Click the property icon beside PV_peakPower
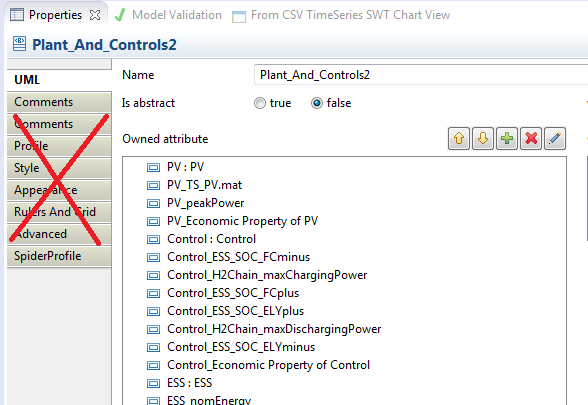This screenshot has width=588, height=405. (x=153, y=203)
